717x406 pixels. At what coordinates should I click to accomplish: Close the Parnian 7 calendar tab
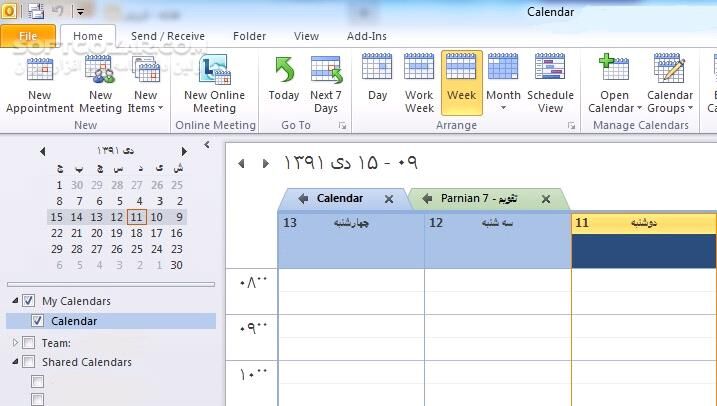tap(546, 199)
